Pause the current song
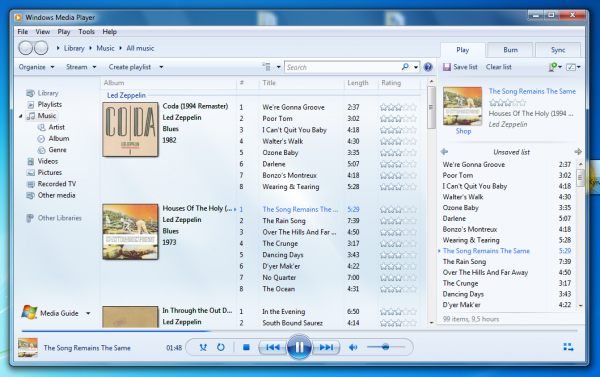The height and width of the screenshot is (377, 600). (299, 347)
